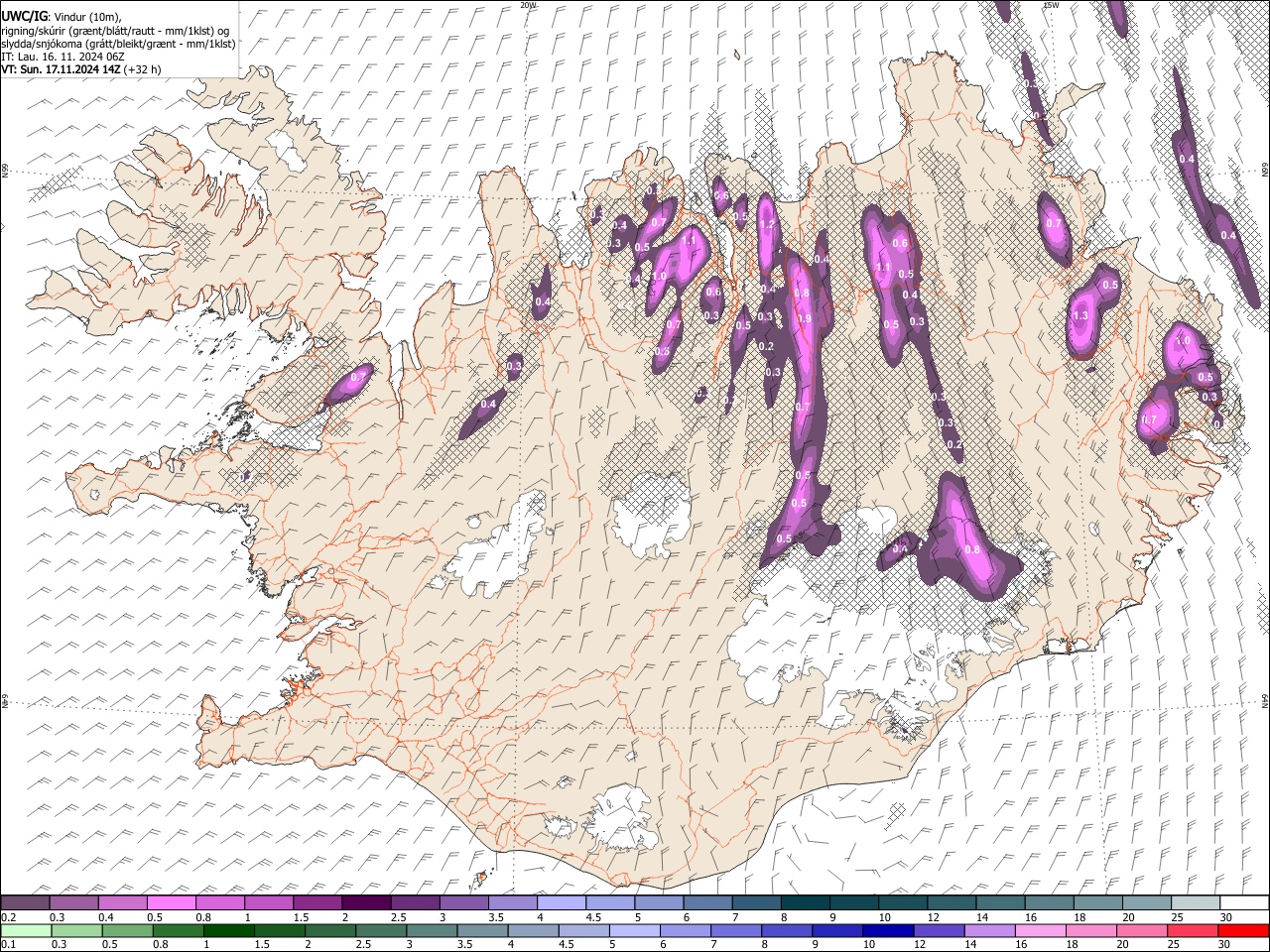Pick lower-row legend swatch starting at 14
The height and width of the screenshot is (952, 1270).
(990, 931)
